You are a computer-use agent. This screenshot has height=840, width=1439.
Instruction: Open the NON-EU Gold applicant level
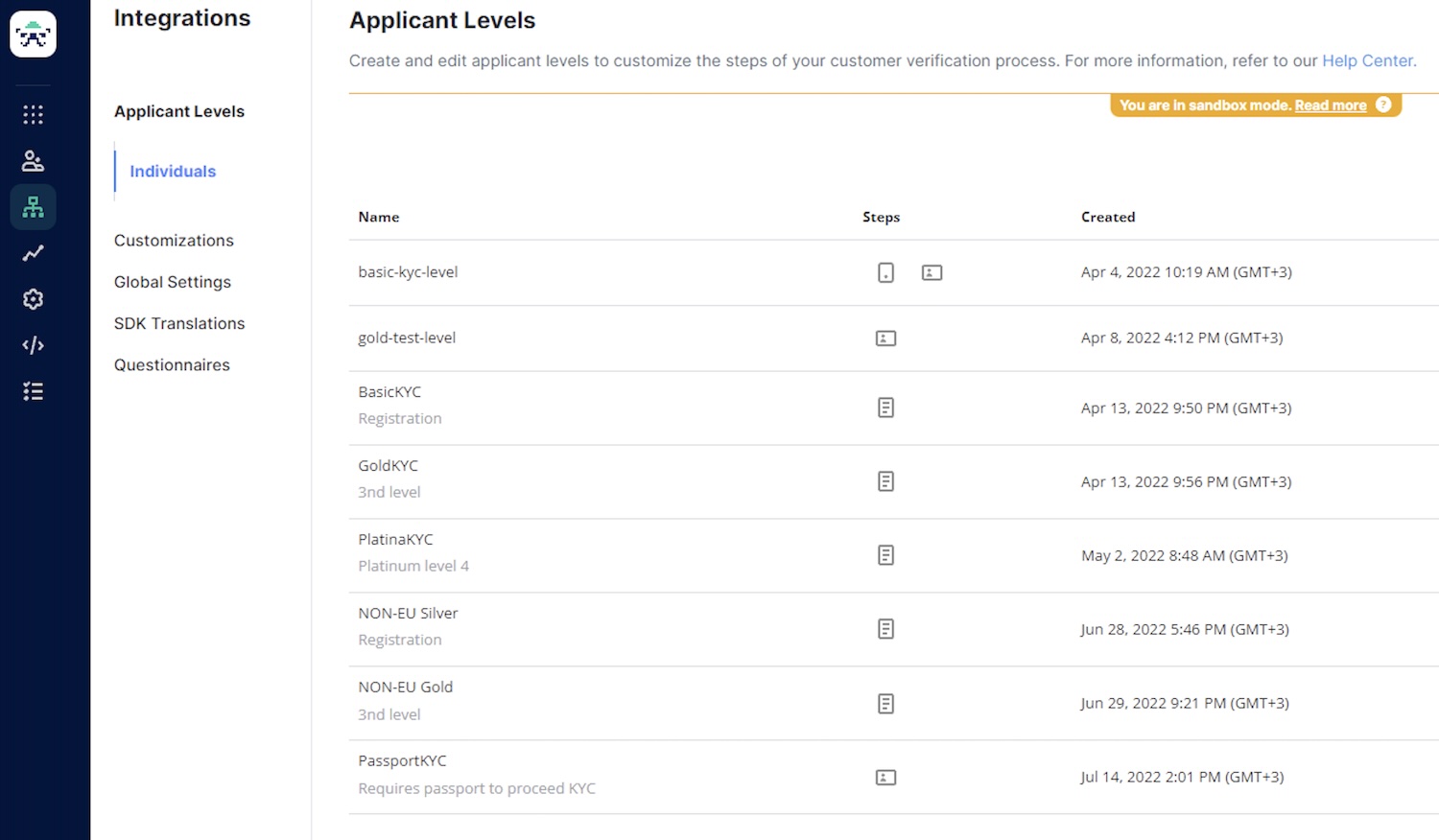pyautogui.click(x=405, y=688)
